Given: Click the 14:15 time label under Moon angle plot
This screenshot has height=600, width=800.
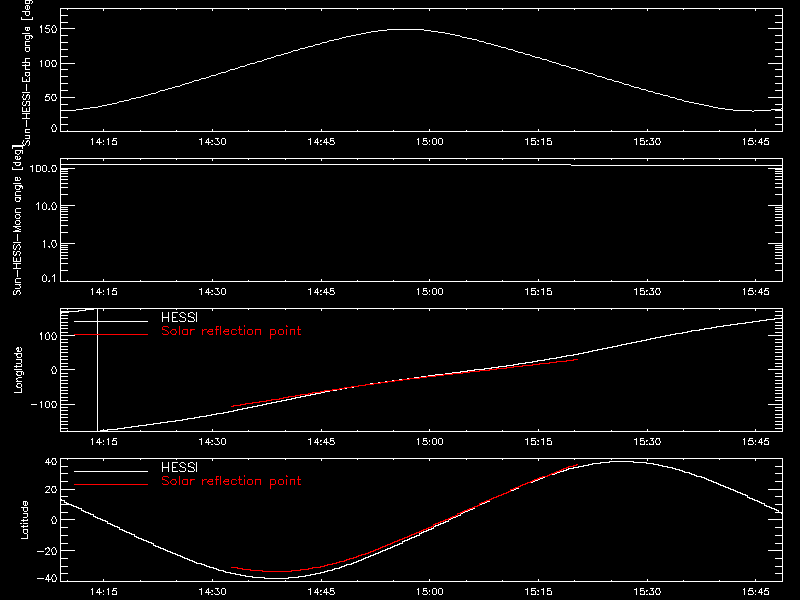Looking at the screenshot, I should [x=104, y=292].
